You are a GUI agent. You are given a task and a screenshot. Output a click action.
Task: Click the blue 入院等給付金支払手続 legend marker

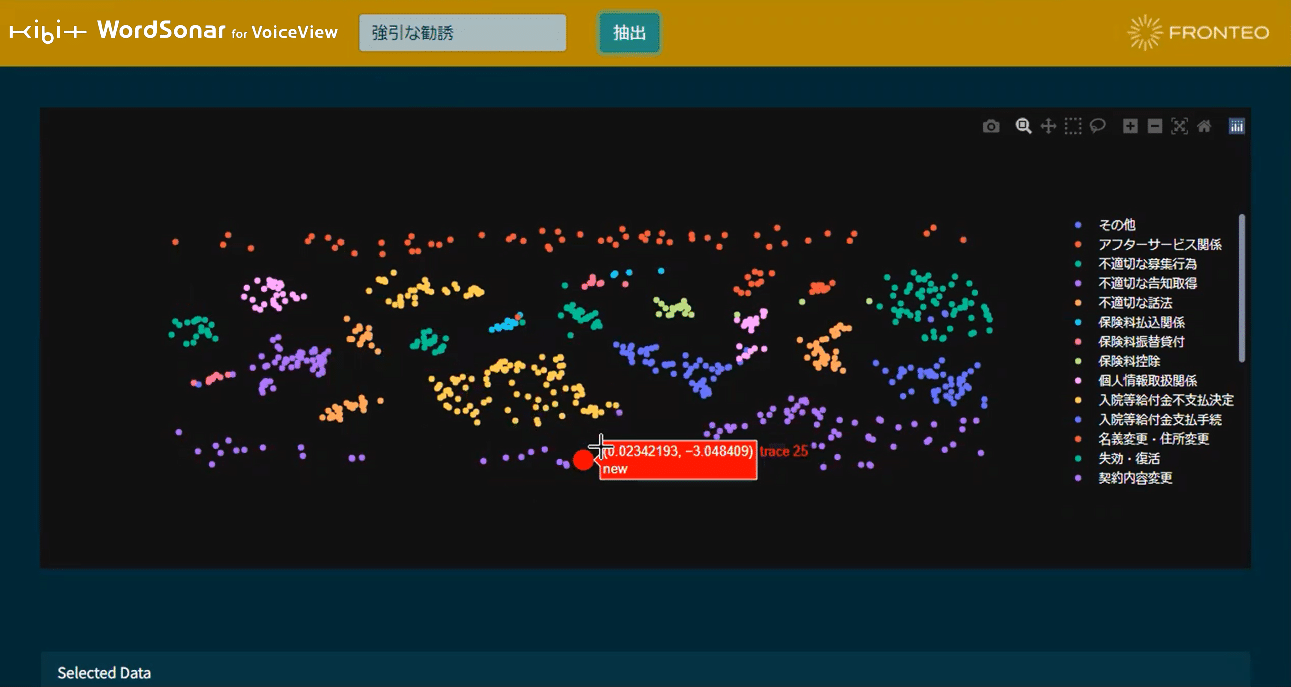pyautogui.click(x=1077, y=419)
